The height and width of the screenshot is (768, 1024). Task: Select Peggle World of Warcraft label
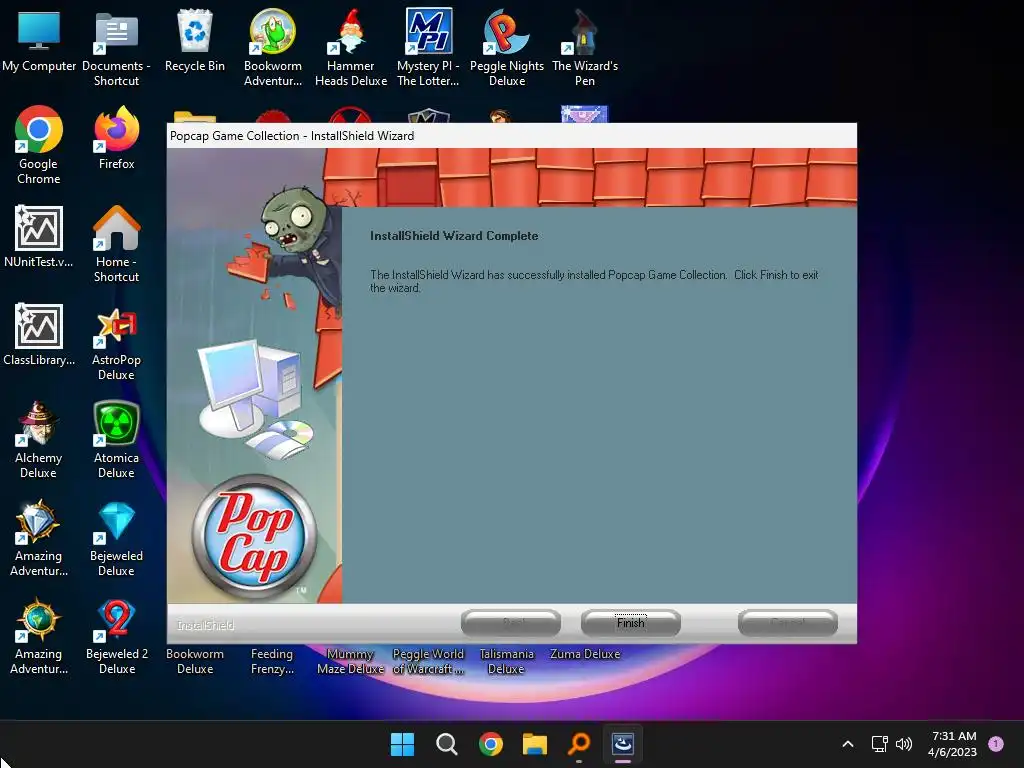point(428,661)
